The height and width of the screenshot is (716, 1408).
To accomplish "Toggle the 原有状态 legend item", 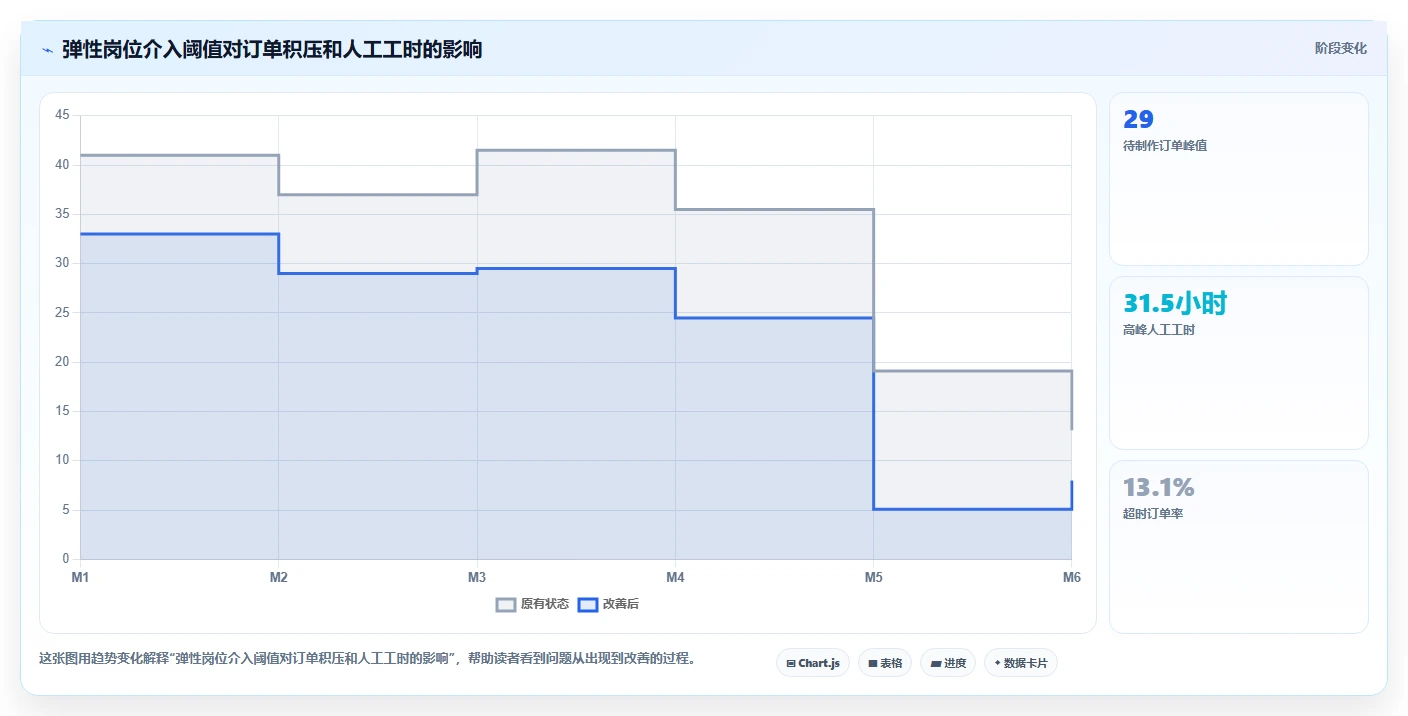I will pyautogui.click(x=533, y=604).
